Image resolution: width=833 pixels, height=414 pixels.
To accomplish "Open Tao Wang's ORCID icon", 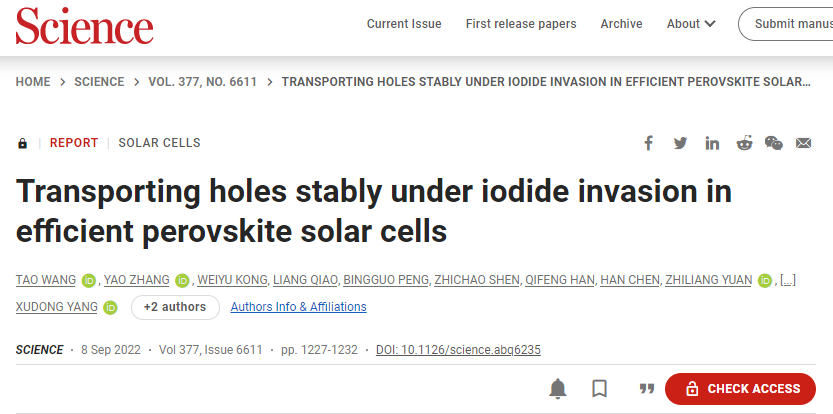I will [x=89, y=281].
